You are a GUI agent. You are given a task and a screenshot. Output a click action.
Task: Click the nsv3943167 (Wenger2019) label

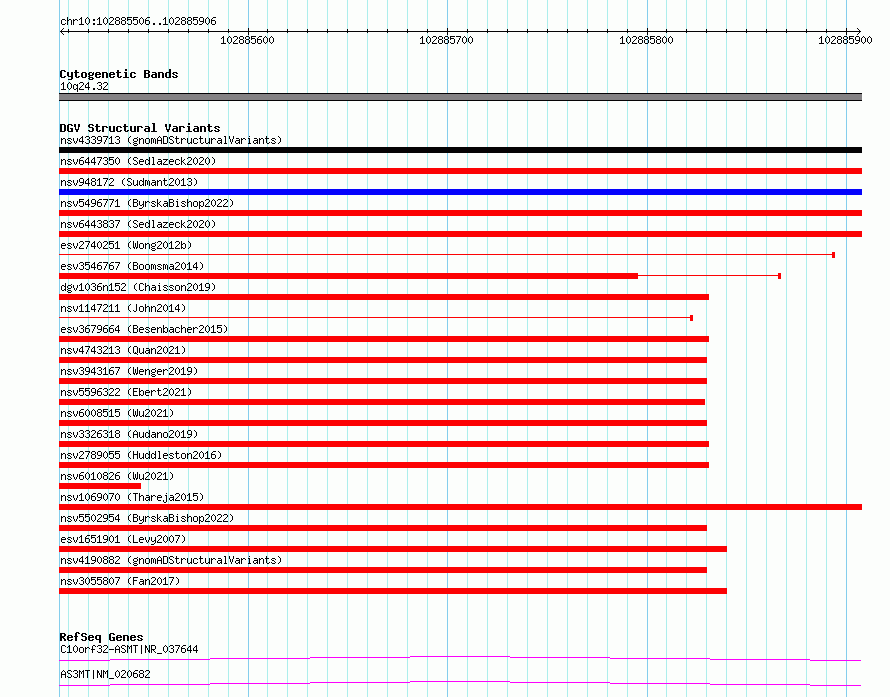[129, 371]
